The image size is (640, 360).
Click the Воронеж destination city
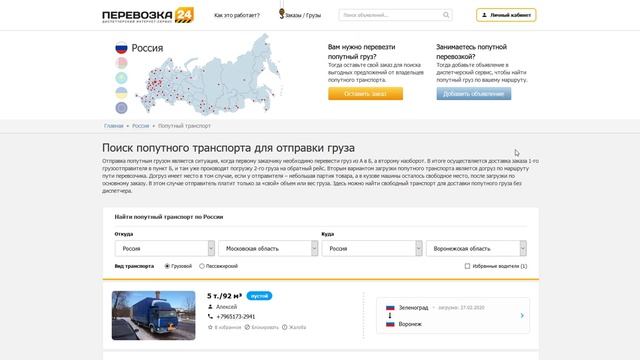410,324
